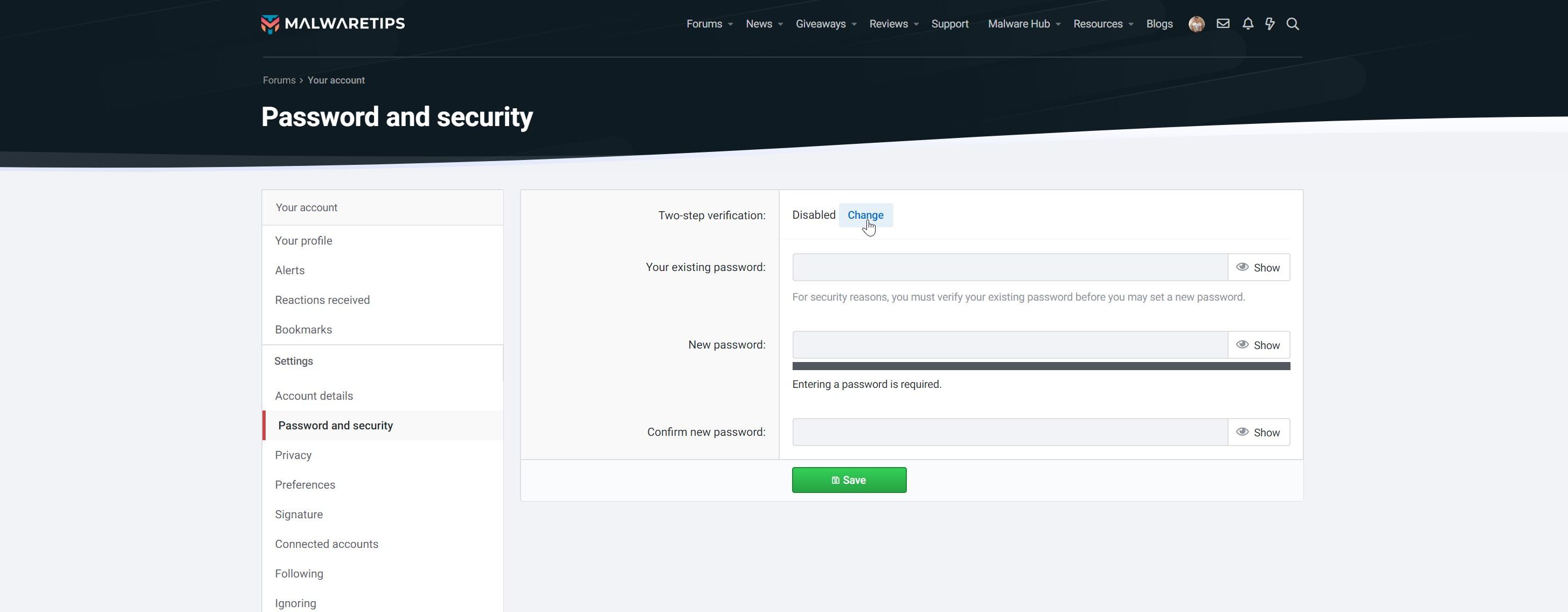Click the MalwareTips logo
Screen dimensions: 1568x612
click(x=332, y=24)
